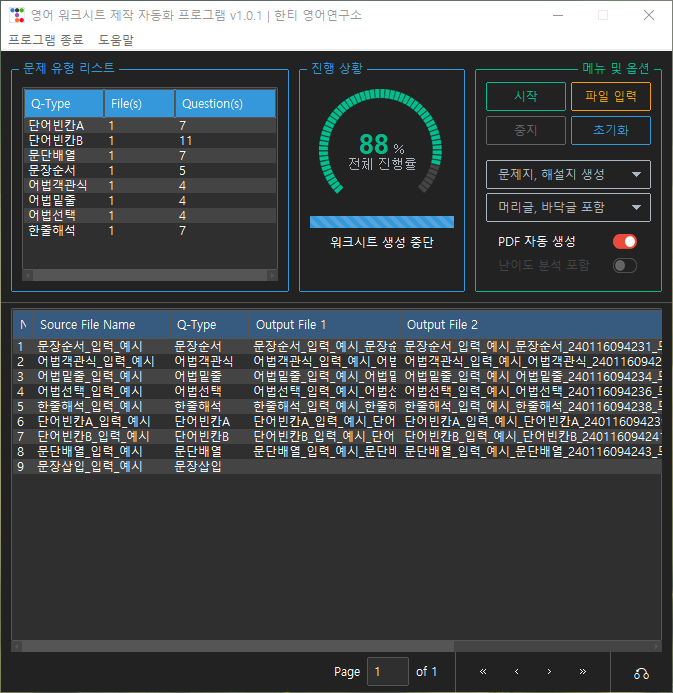The image size is (673, 693).
Task: Click the page number input field
Action: [x=387, y=671]
